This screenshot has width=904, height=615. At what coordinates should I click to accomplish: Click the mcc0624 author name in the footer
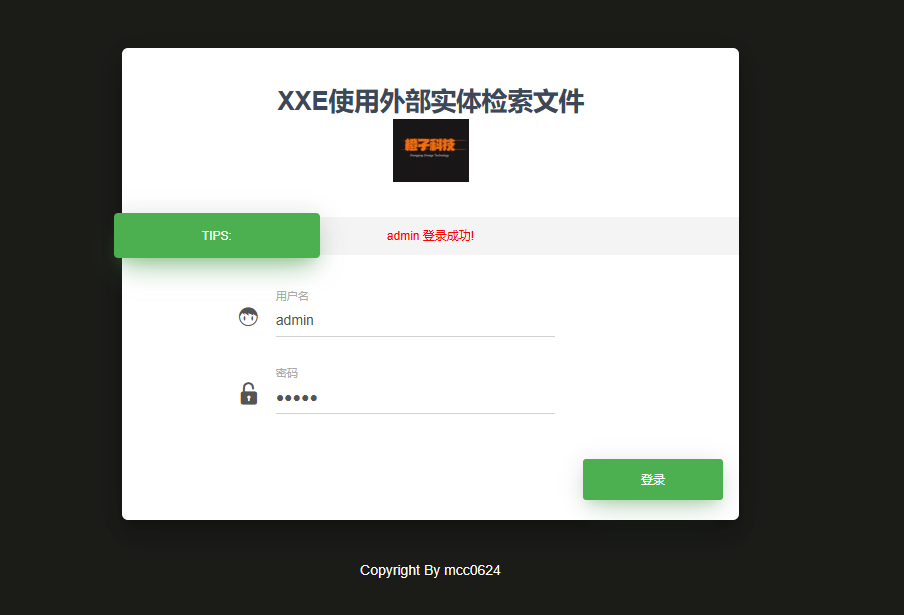tap(472, 570)
